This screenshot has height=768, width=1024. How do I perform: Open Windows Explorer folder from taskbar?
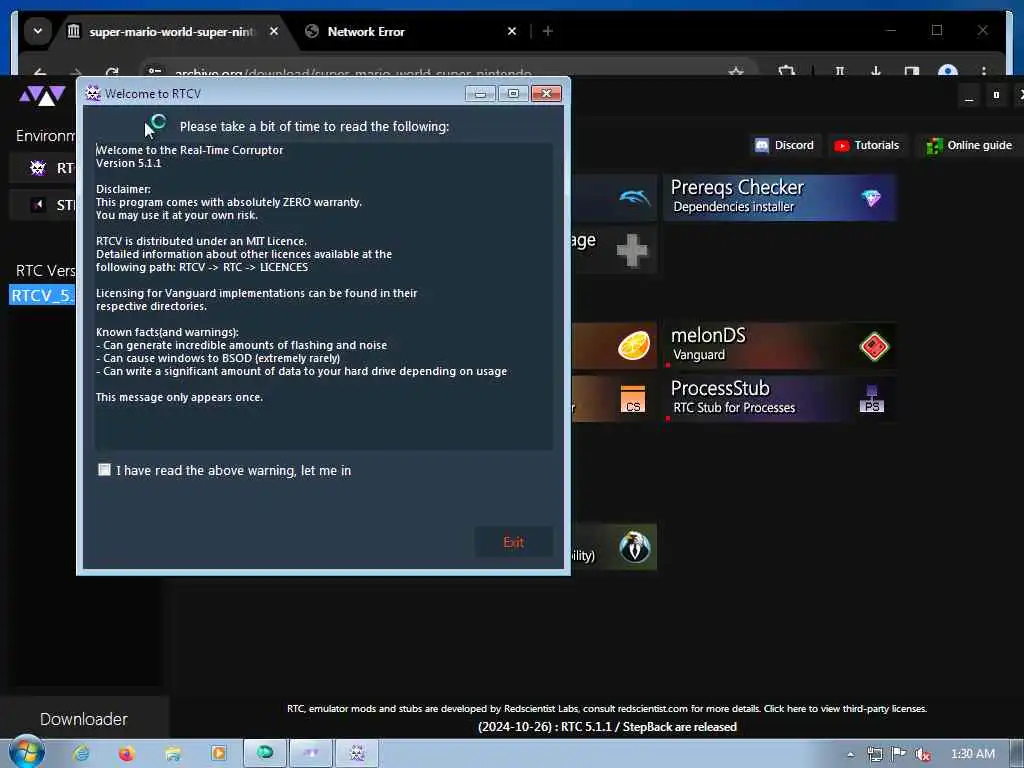[x=172, y=754]
